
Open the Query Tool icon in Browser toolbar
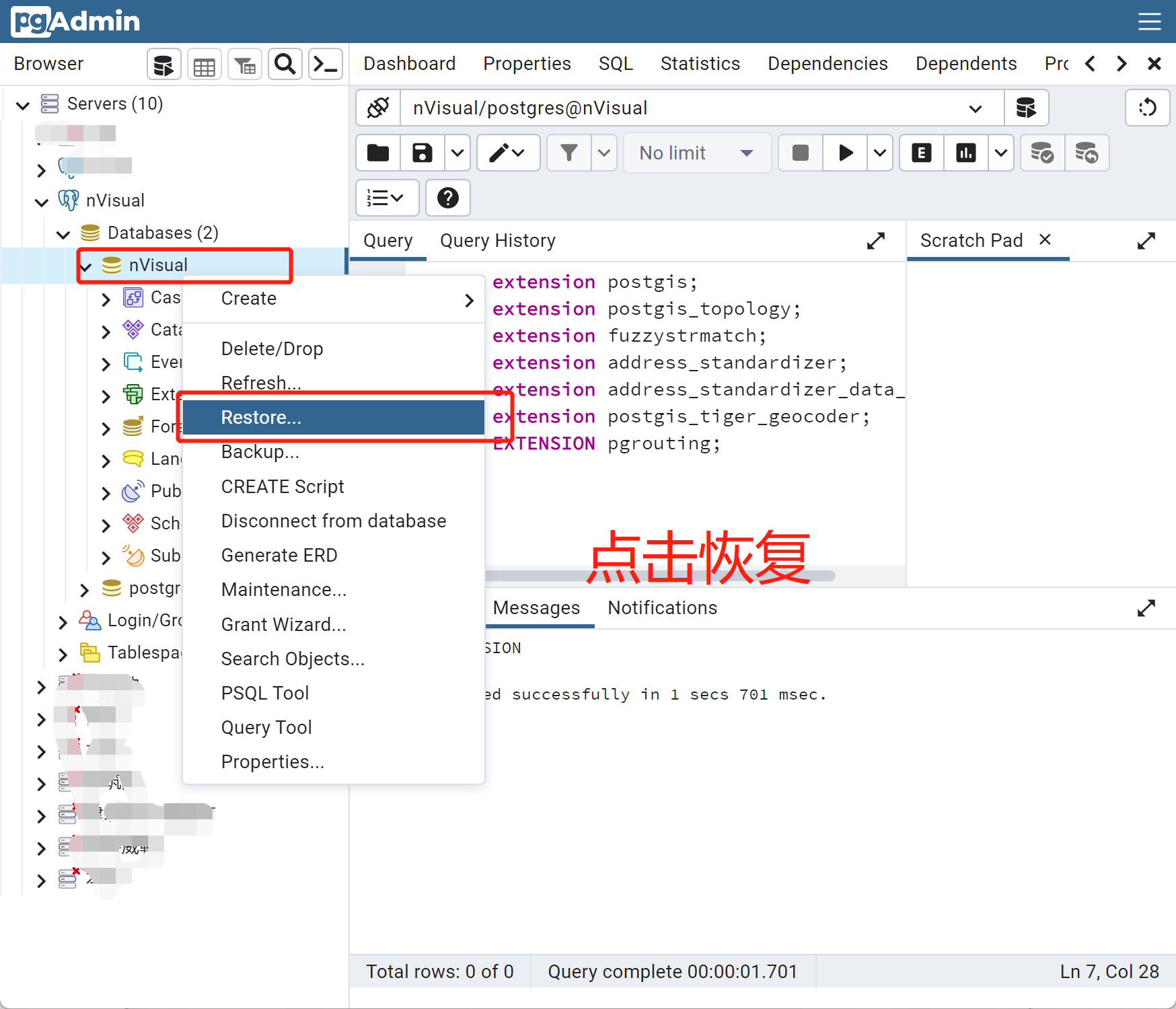point(163,65)
